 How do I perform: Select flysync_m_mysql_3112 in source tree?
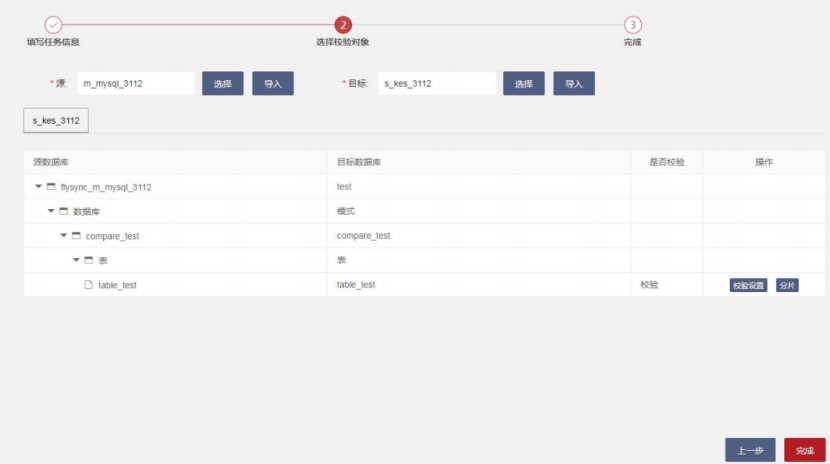(x=106, y=187)
